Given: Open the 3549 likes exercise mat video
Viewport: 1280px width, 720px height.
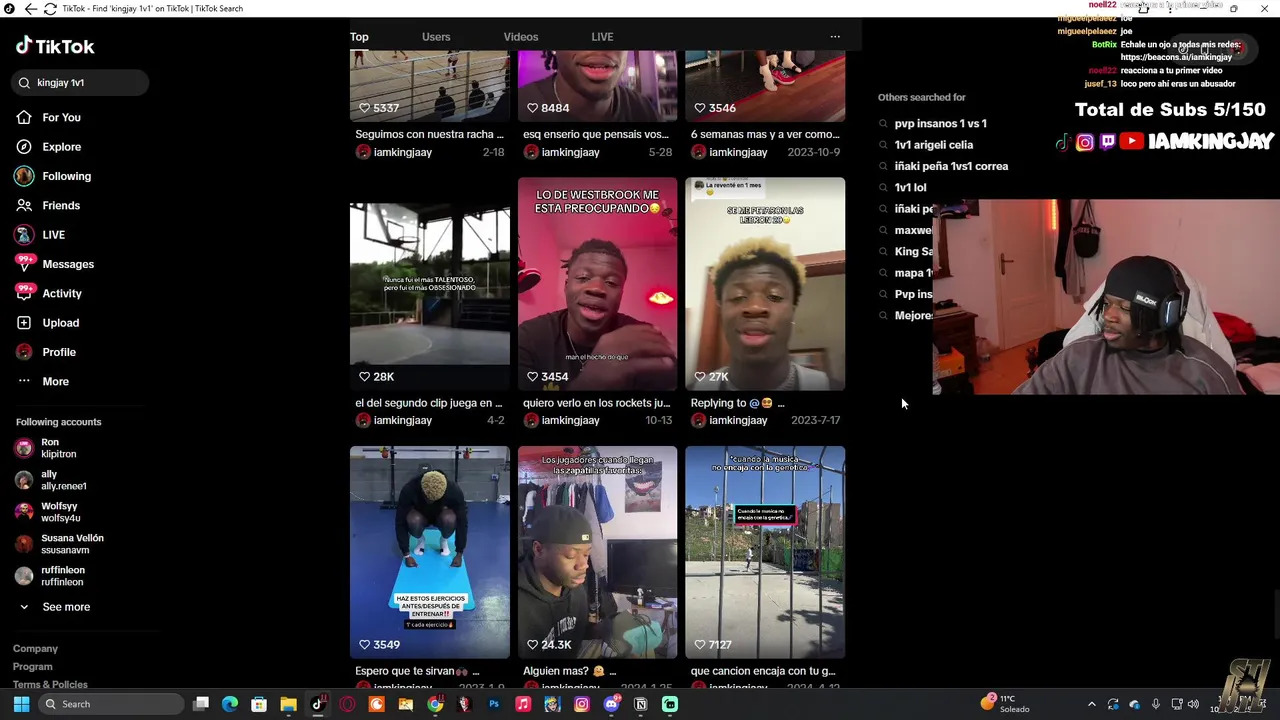Looking at the screenshot, I should (x=430, y=552).
